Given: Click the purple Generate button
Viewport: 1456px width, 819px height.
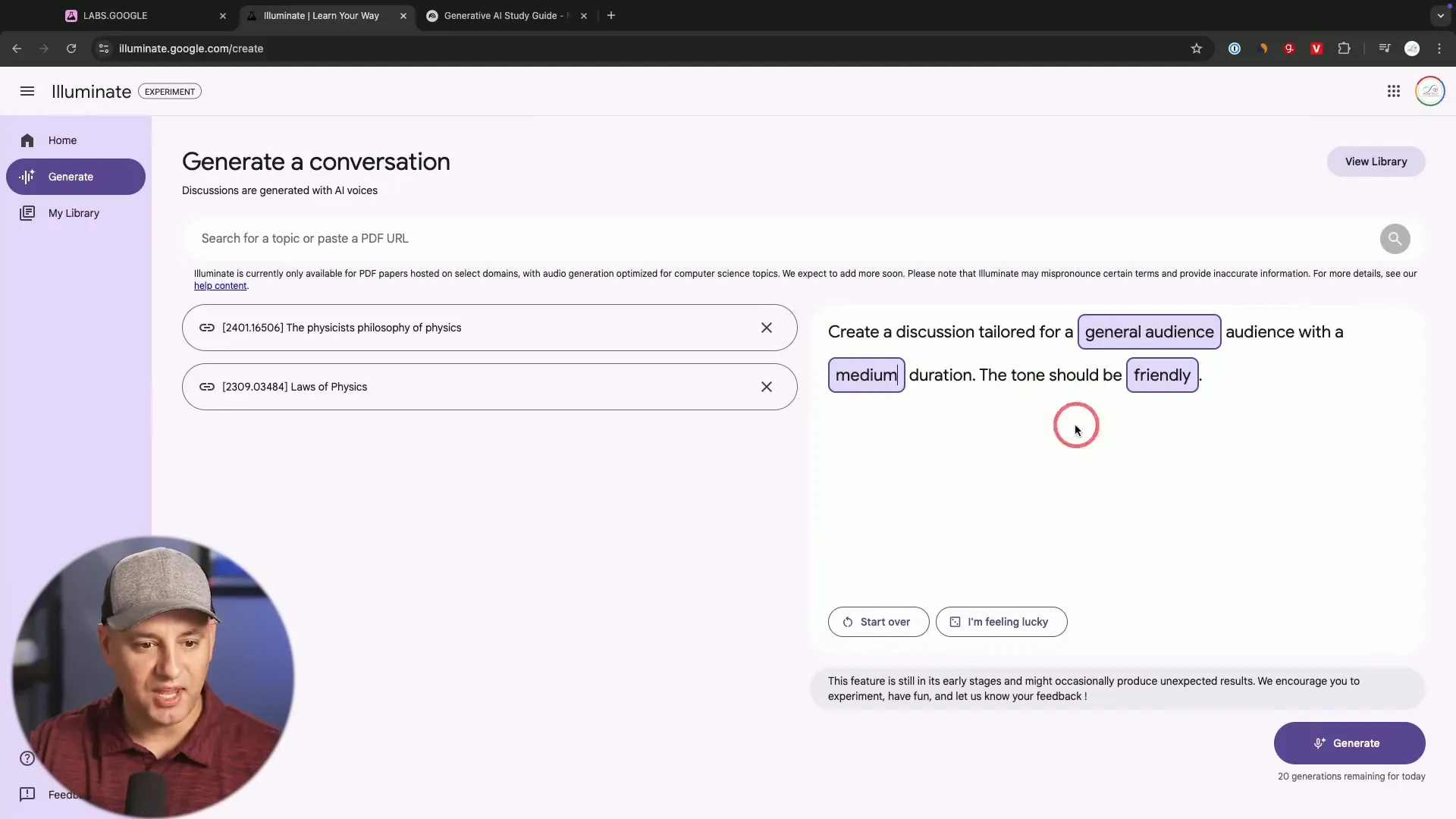Looking at the screenshot, I should (x=1349, y=743).
